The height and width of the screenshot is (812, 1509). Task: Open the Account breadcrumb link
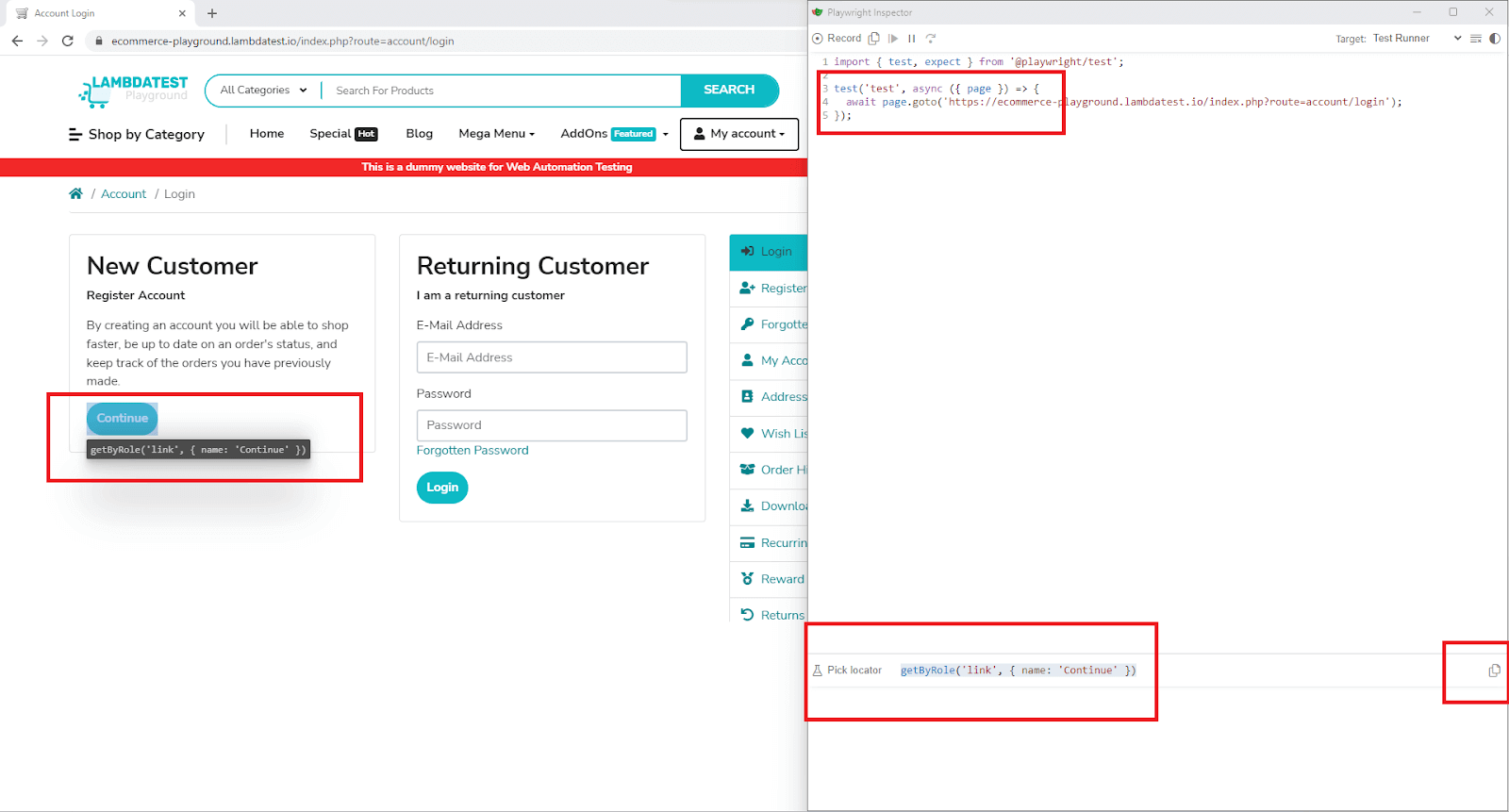click(124, 194)
